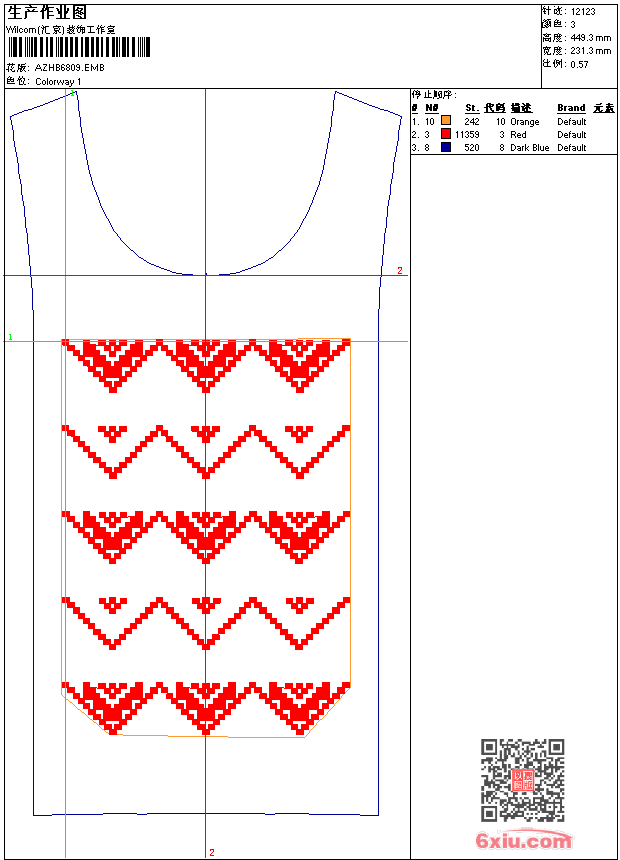Click the Dark Blue color swatch in row 3
The width and height of the screenshot is (620, 860).
click(x=446, y=147)
